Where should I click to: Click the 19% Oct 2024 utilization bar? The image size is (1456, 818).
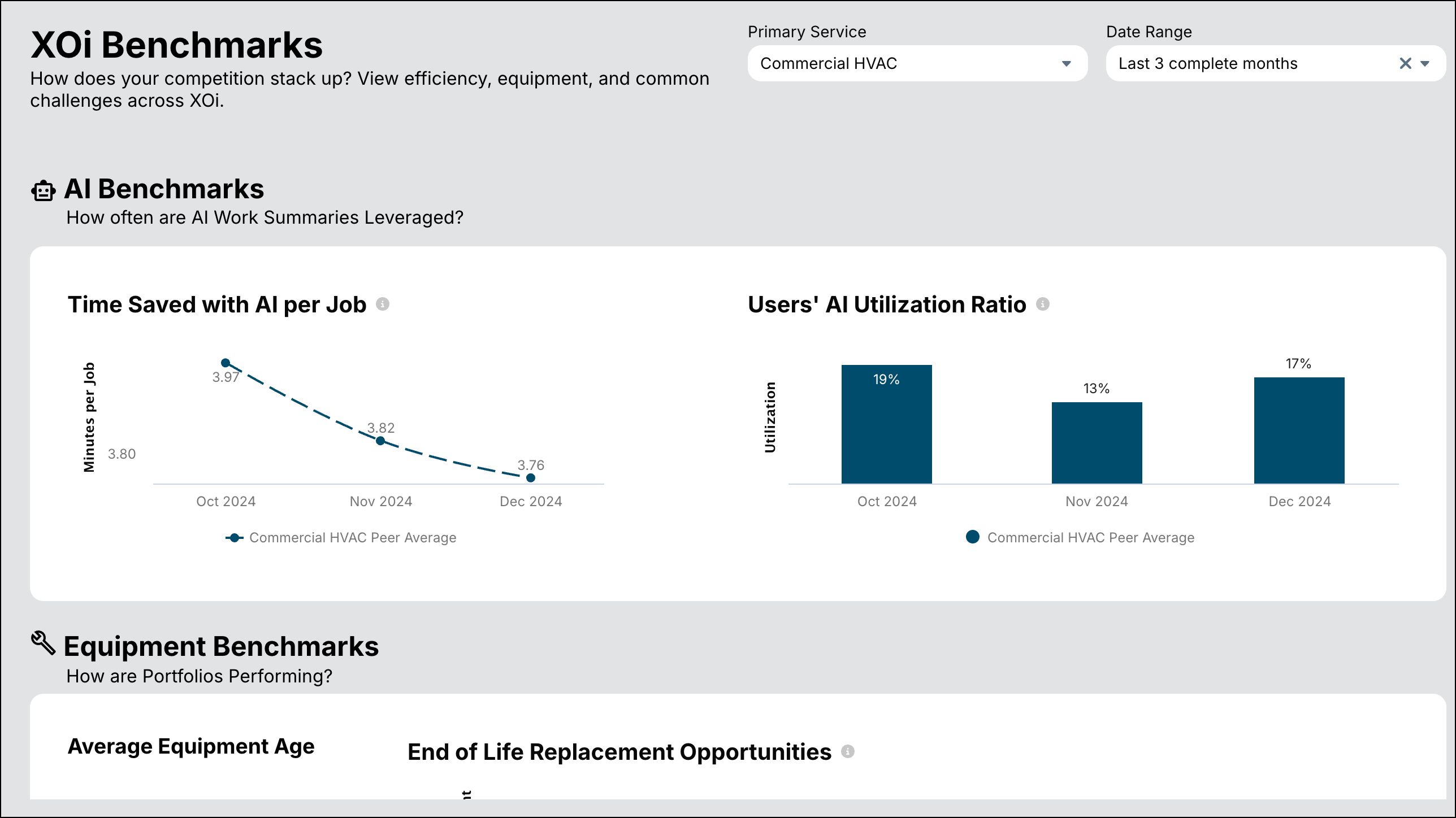pyautogui.click(x=886, y=424)
